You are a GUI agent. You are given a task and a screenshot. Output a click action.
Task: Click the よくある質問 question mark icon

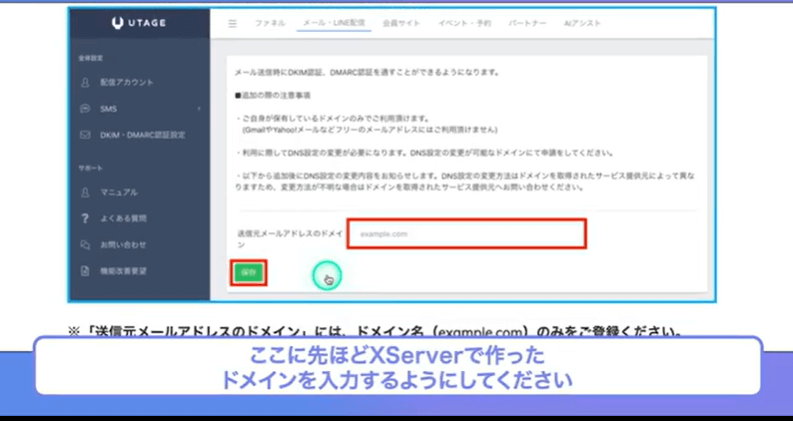(85, 218)
